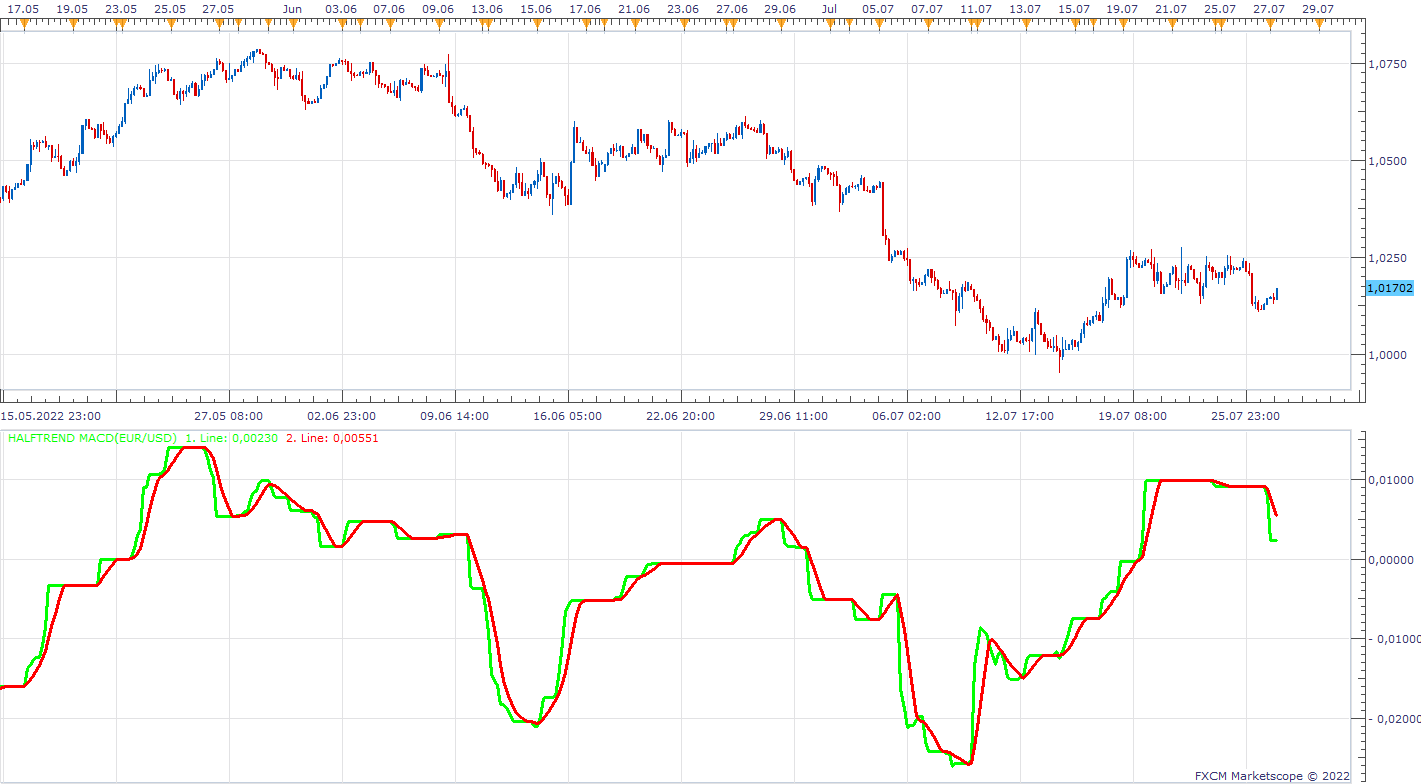This screenshot has height=784, width=1423.
Task: Click the orange event marker under 29.06
Action: 781,24
